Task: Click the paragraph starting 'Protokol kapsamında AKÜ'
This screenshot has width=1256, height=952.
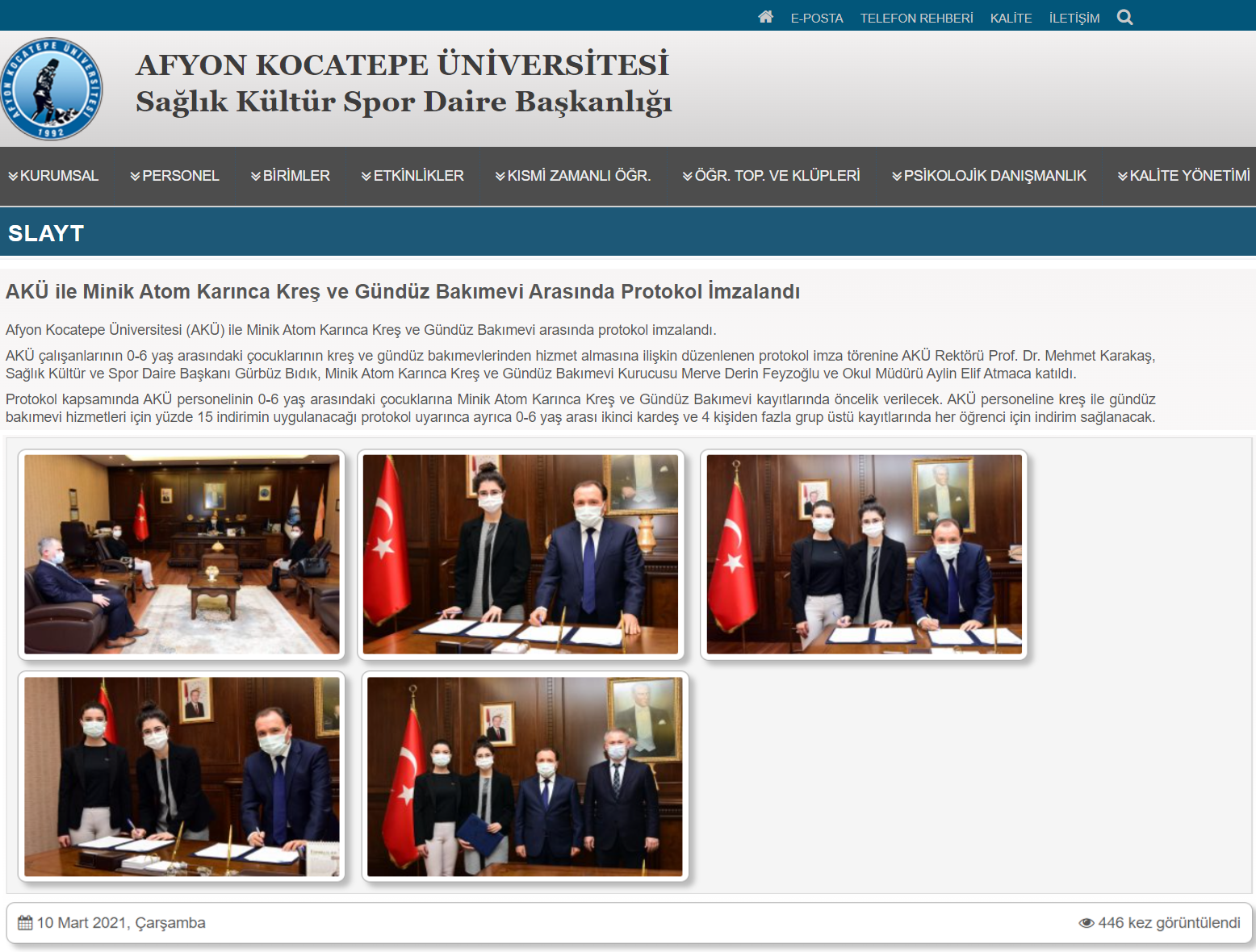Action: (580, 408)
